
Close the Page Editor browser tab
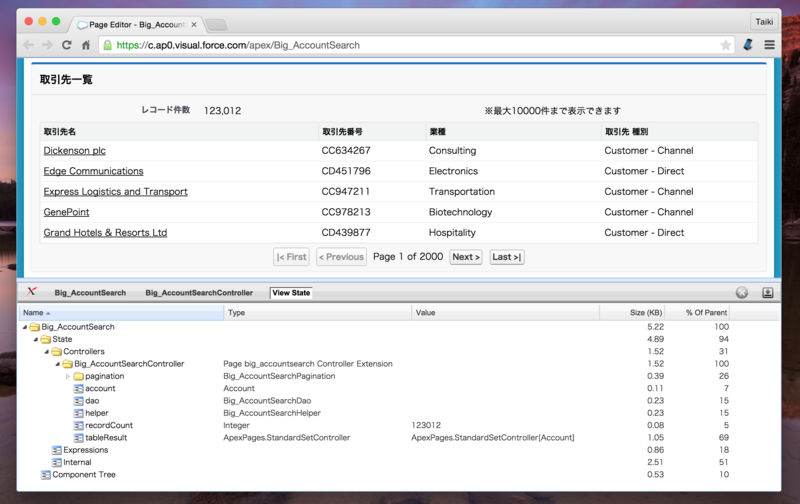coord(194,24)
